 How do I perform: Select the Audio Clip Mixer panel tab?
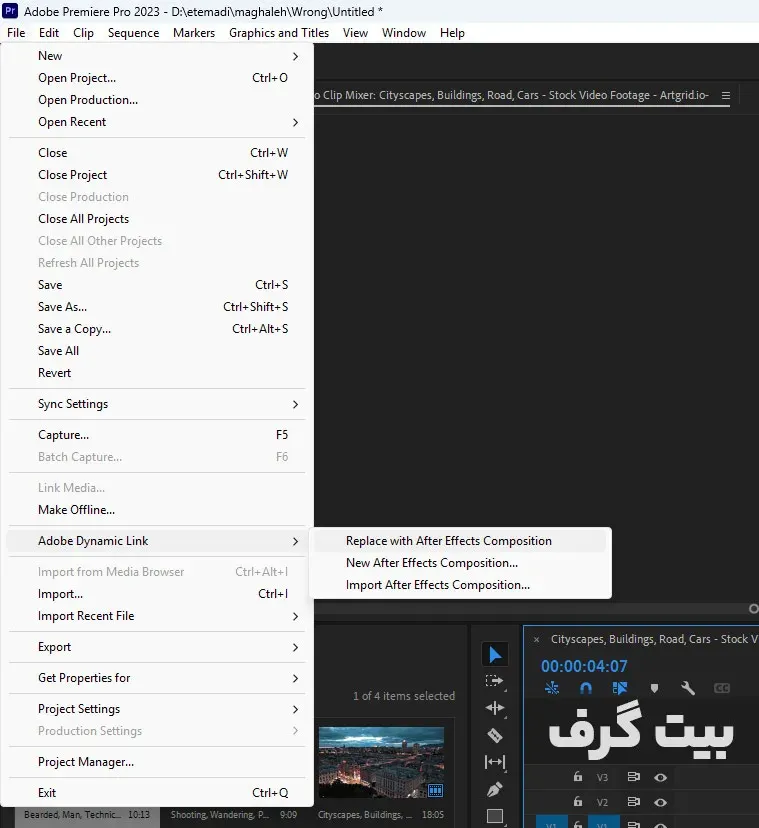(511, 96)
